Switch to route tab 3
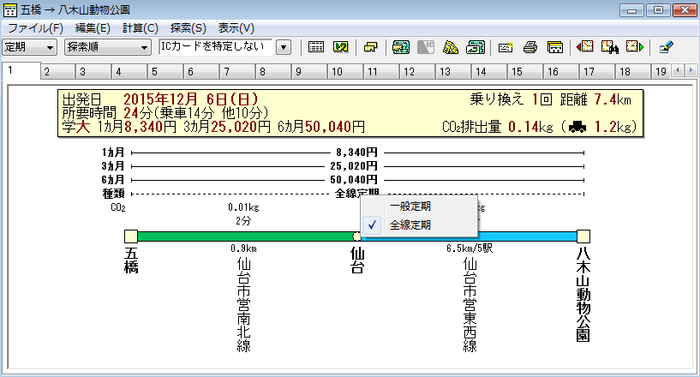Image resolution: width=700 pixels, height=377 pixels. [x=94, y=72]
